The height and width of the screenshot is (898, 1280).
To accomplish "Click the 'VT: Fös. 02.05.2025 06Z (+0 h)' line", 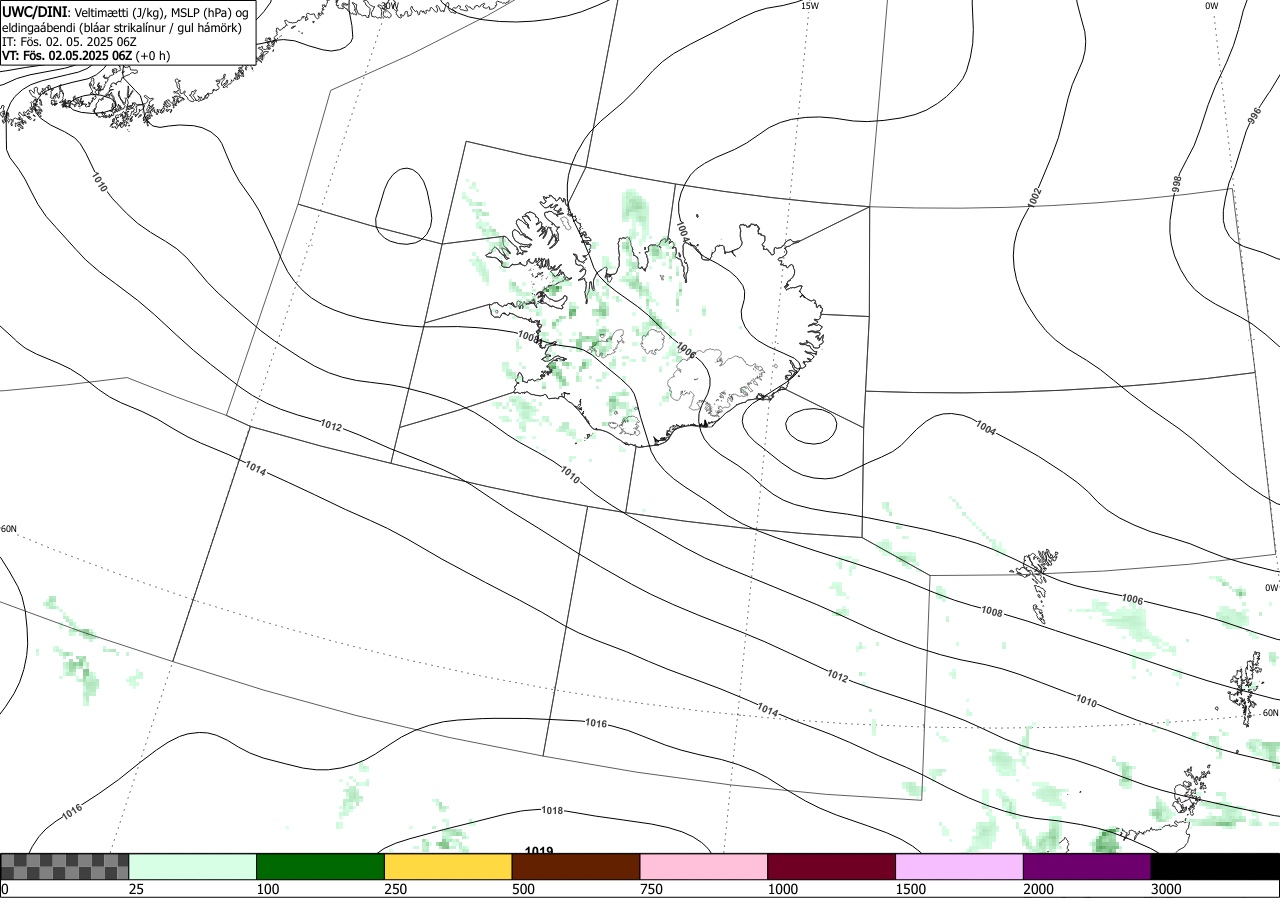I will [x=86, y=56].
